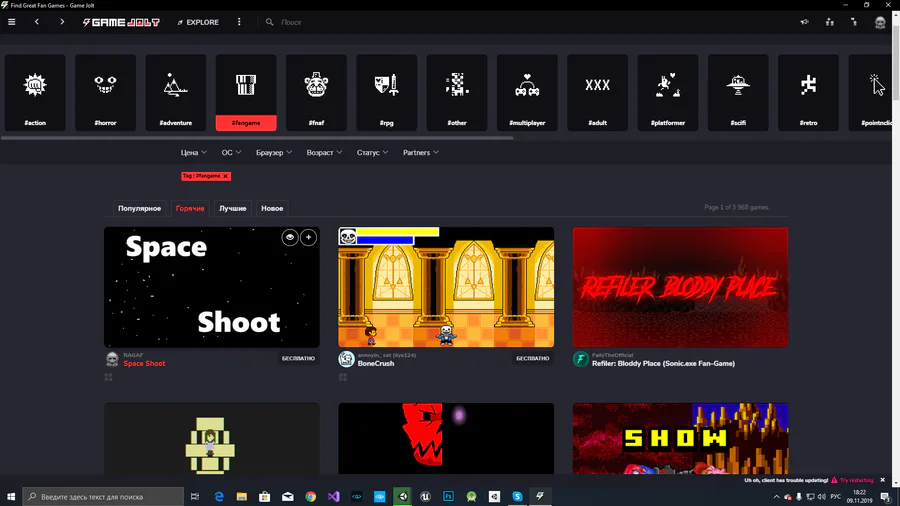Expand the Возраст filter dropdown

click(x=324, y=152)
